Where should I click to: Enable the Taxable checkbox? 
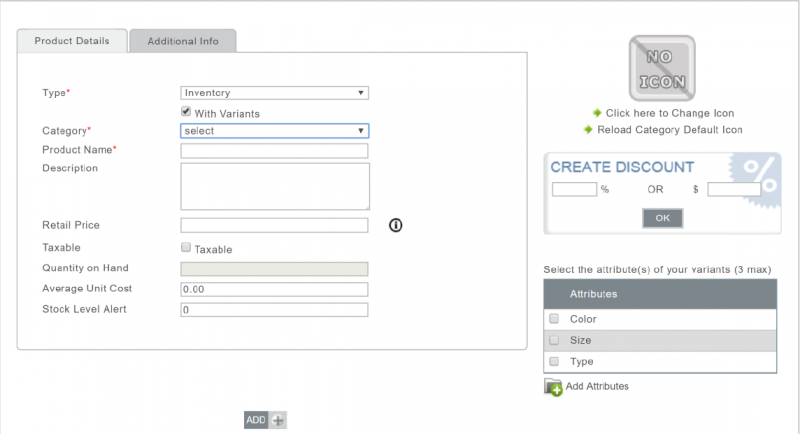(186, 248)
